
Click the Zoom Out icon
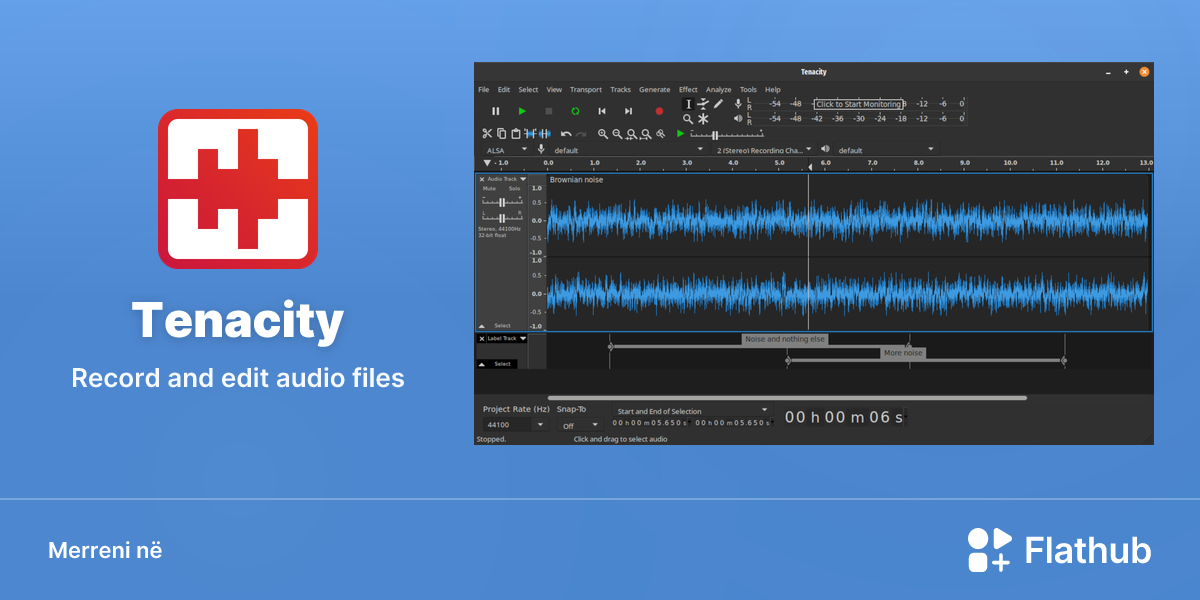[618, 133]
